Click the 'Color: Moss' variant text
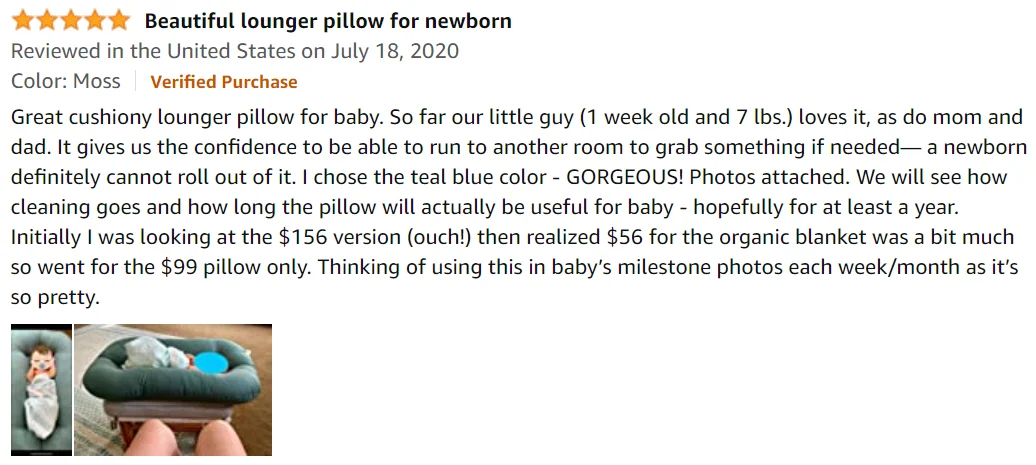1036x465 pixels. 66,82
